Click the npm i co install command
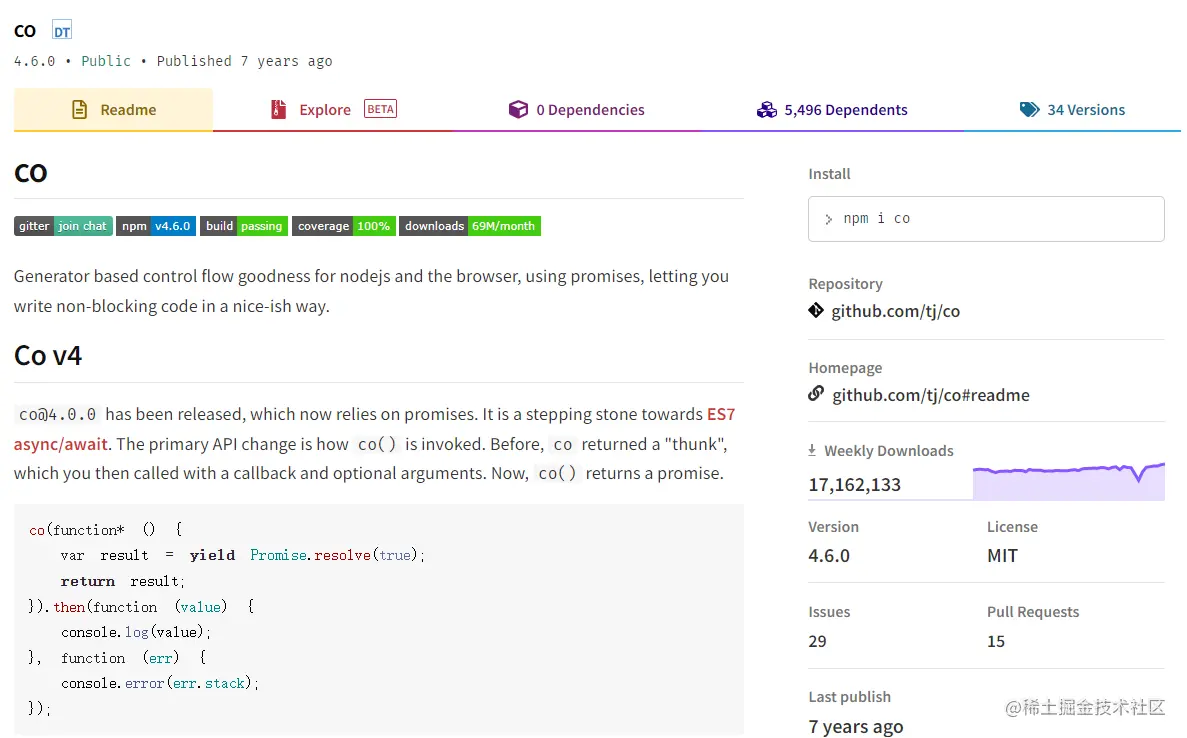This screenshot has width=1187, height=738. (x=876, y=218)
